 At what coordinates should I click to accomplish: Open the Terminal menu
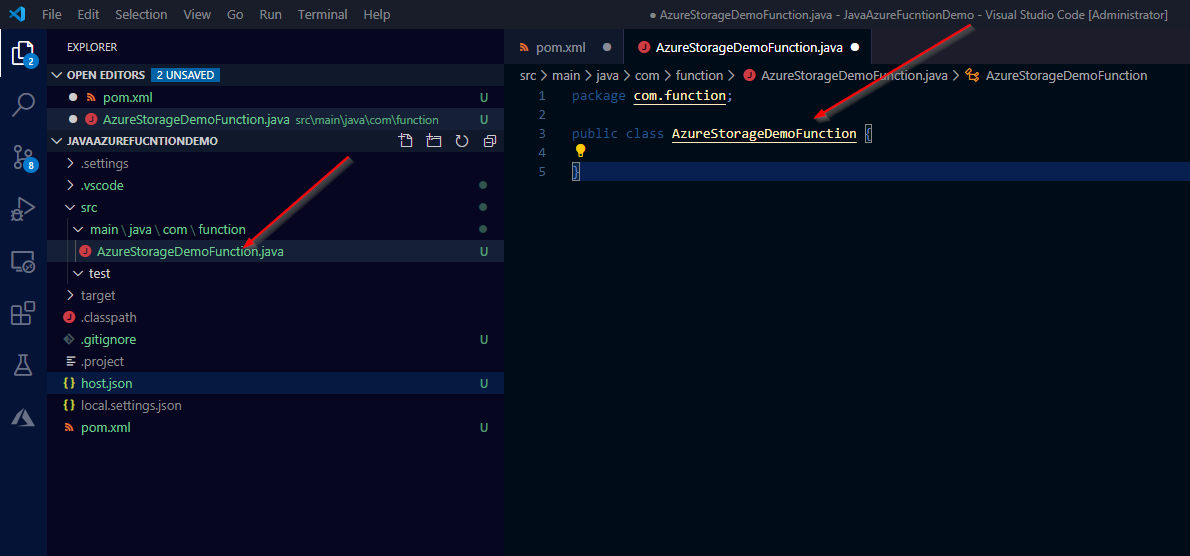[321, 15]
